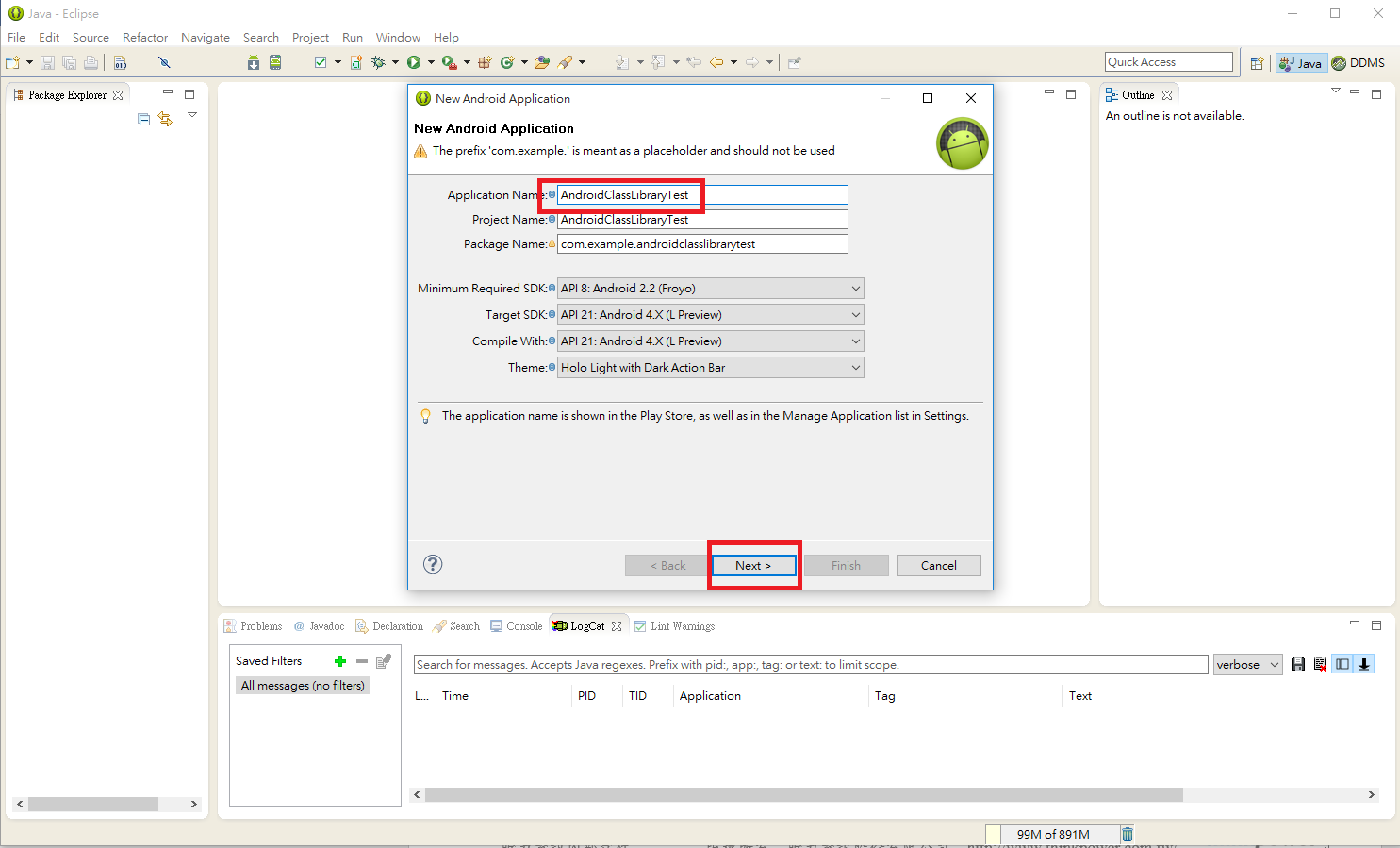Click the Run Last Tool icon with toolbox
Image resolution: width=1400 pixels, height=848 pixels.
pyautogui.click(x=449, y=62)
